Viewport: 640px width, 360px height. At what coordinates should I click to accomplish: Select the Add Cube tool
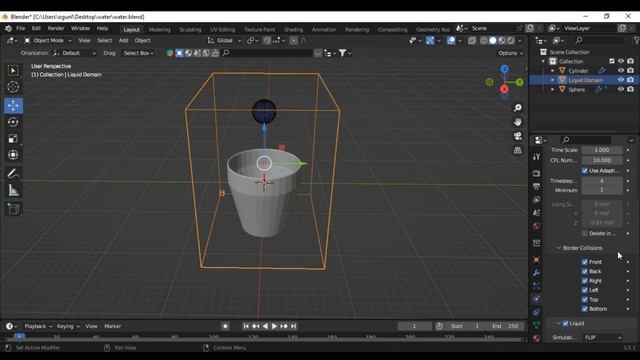13,209
